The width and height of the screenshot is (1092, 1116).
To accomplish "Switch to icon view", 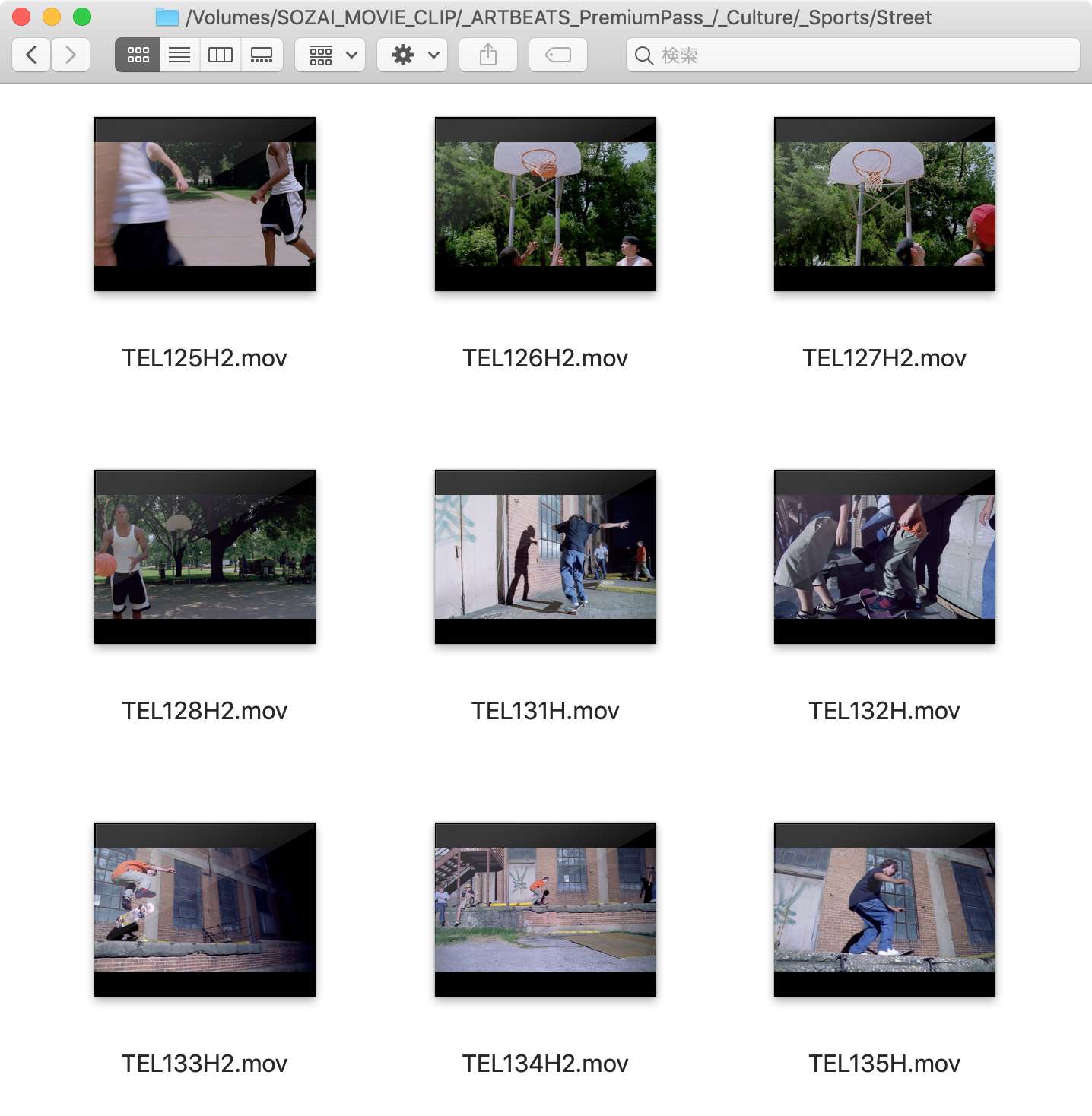I will coord(138,55).
